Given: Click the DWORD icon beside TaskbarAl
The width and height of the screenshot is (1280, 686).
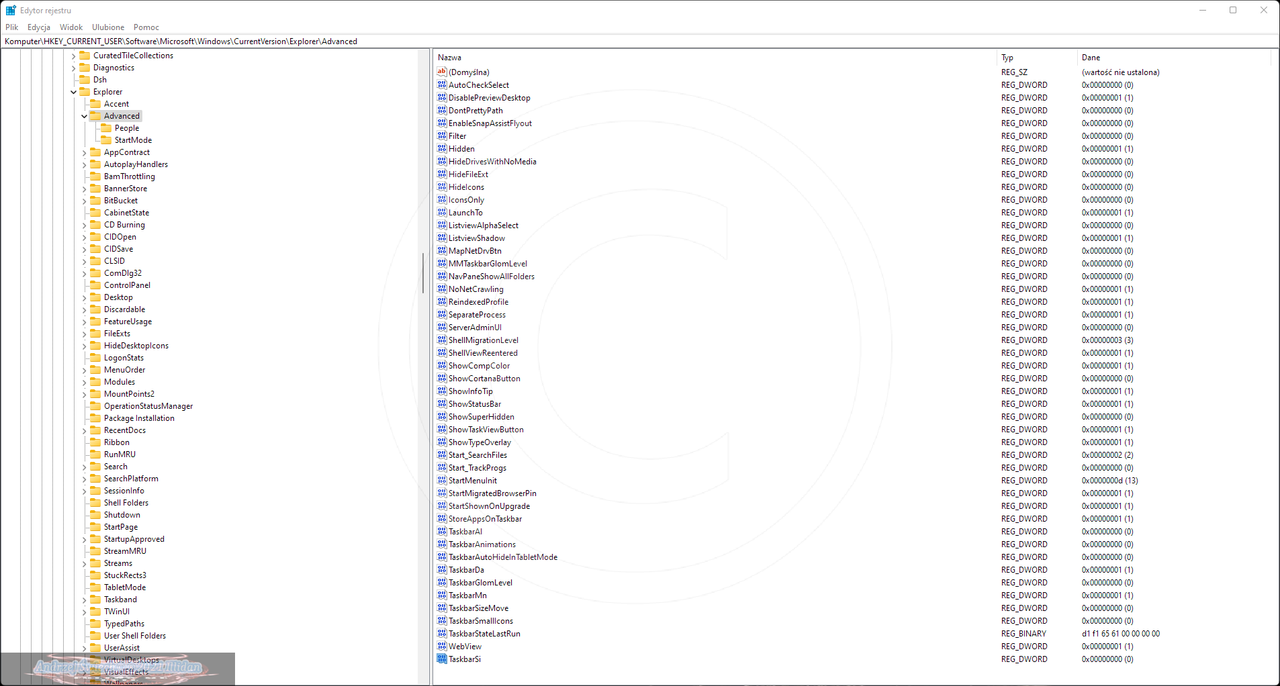Looking at the screenshot, I should click(x=441, y=532).
